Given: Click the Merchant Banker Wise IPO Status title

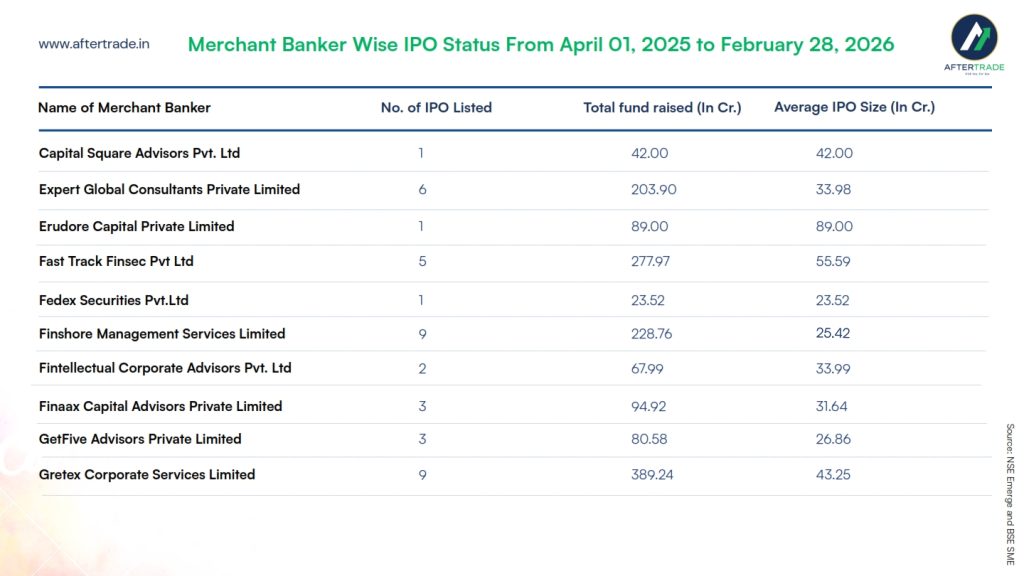Looking at the screenshot, I should click(541, 45).
